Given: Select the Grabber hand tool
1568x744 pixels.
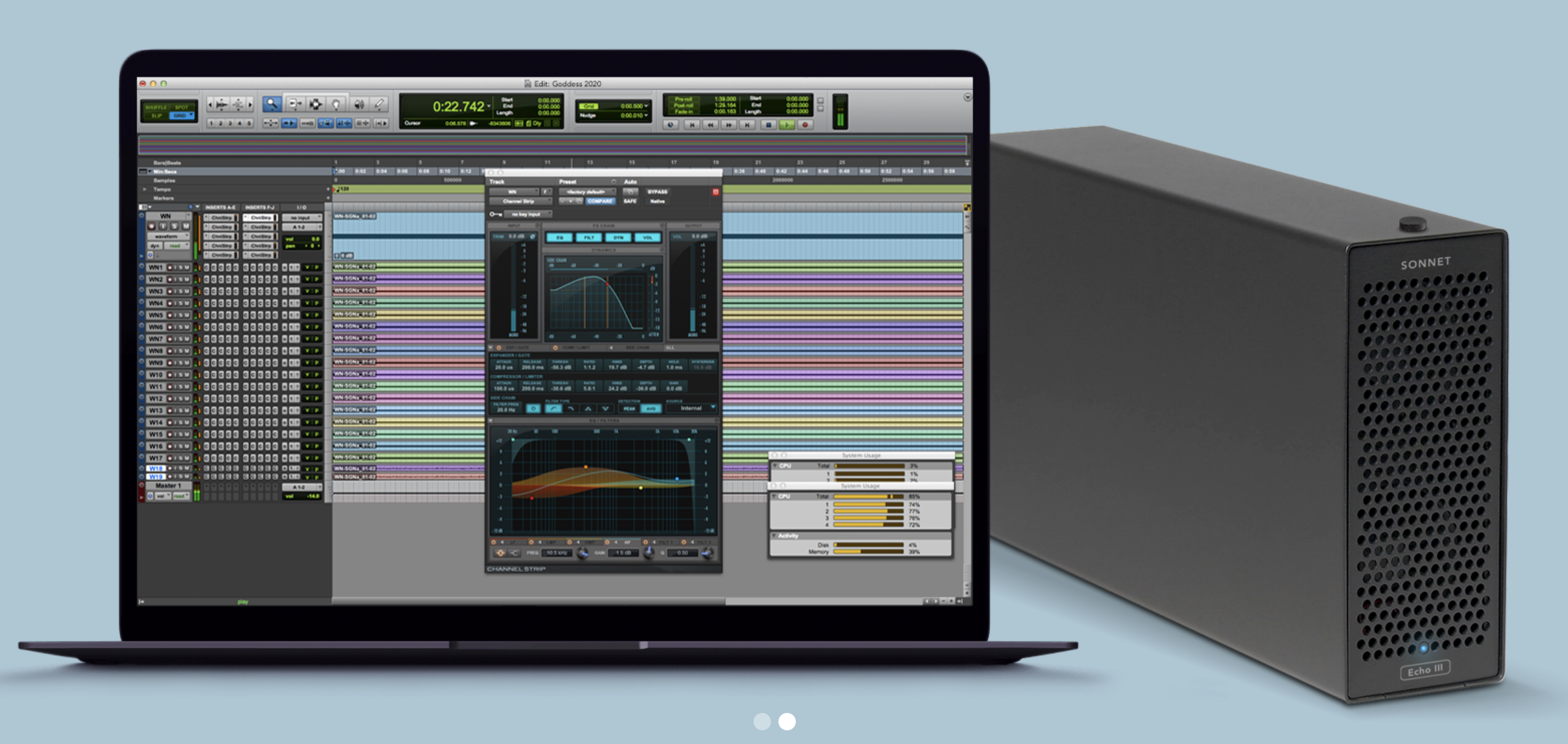Looking at the screenshot, I should (336, 104).
